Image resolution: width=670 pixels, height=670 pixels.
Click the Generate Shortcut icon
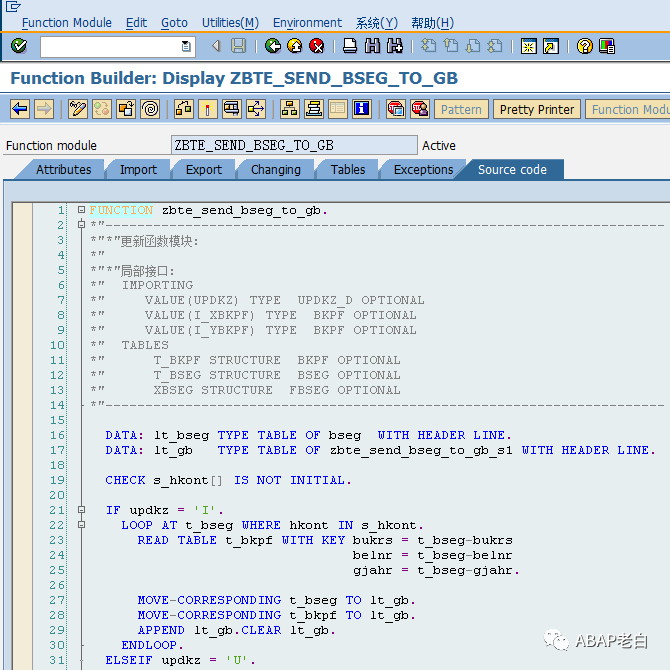tap(551, 46)
